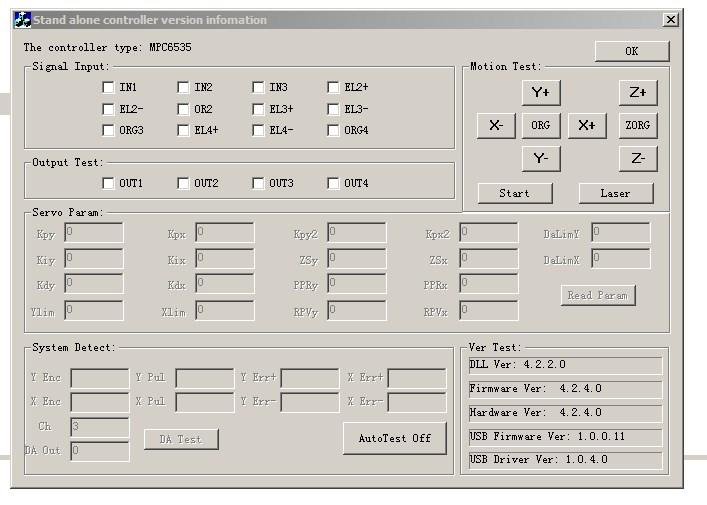The height and width of the screenshot is (505, 707).
Task: Tick the EL4- signal checkbox
Action: click(258, 130)
